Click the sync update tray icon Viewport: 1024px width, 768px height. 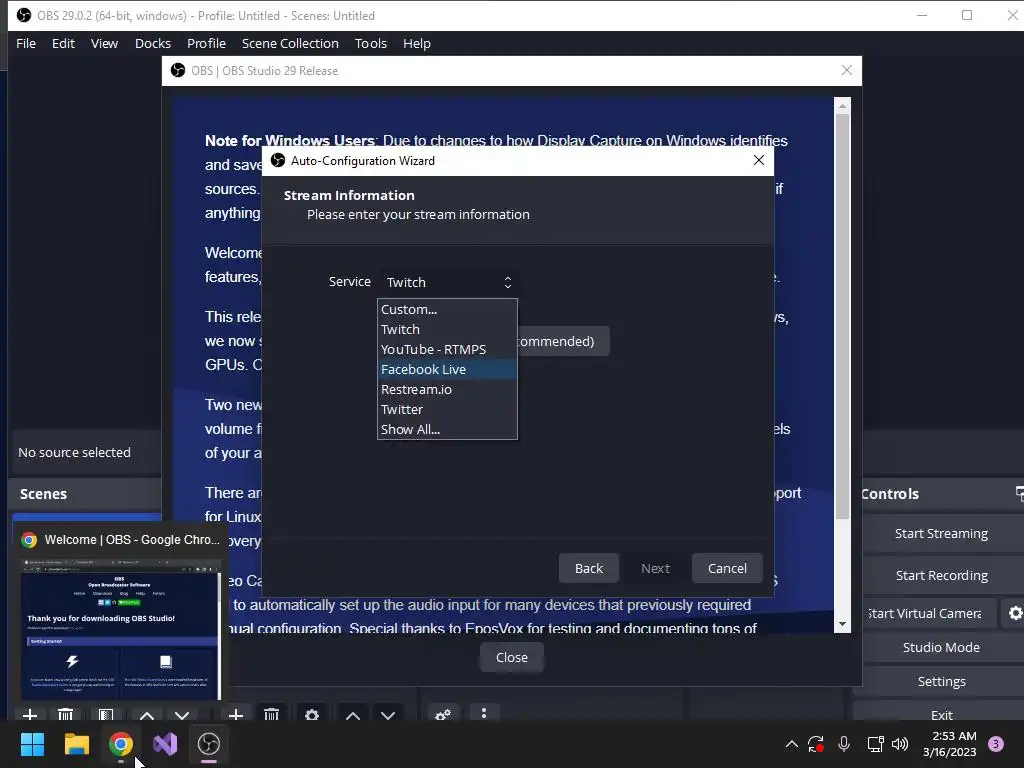(x=816, y=744)
